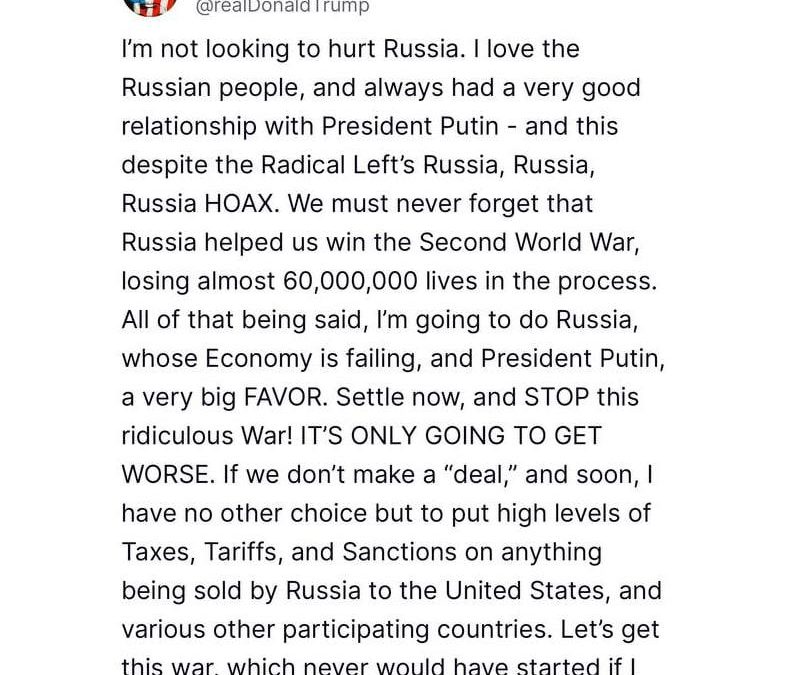
Task: Select the phrase "Taxes, Tariffs, and Sanctions"
Action: point(289,552)
